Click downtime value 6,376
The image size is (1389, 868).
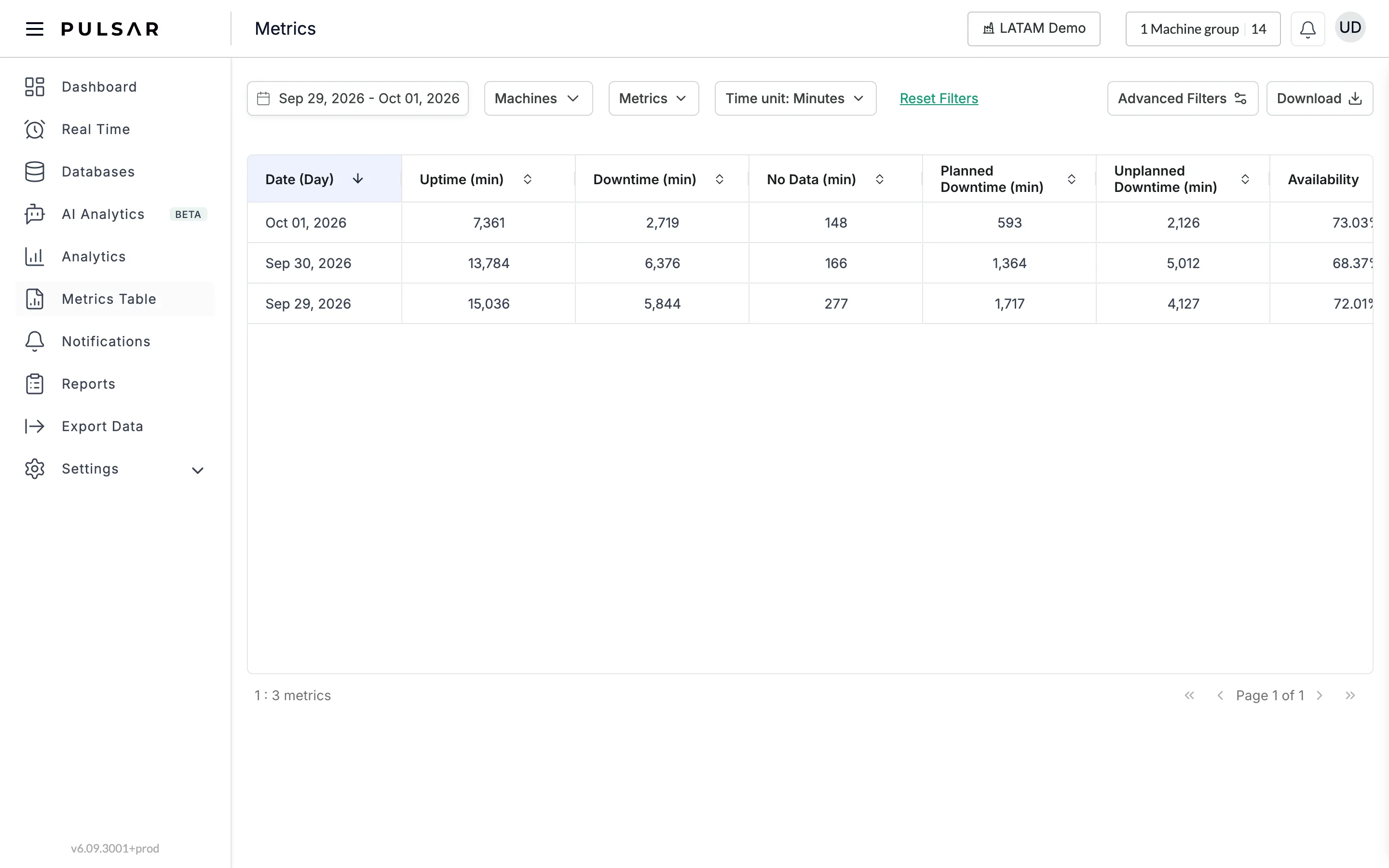(662, 263)
